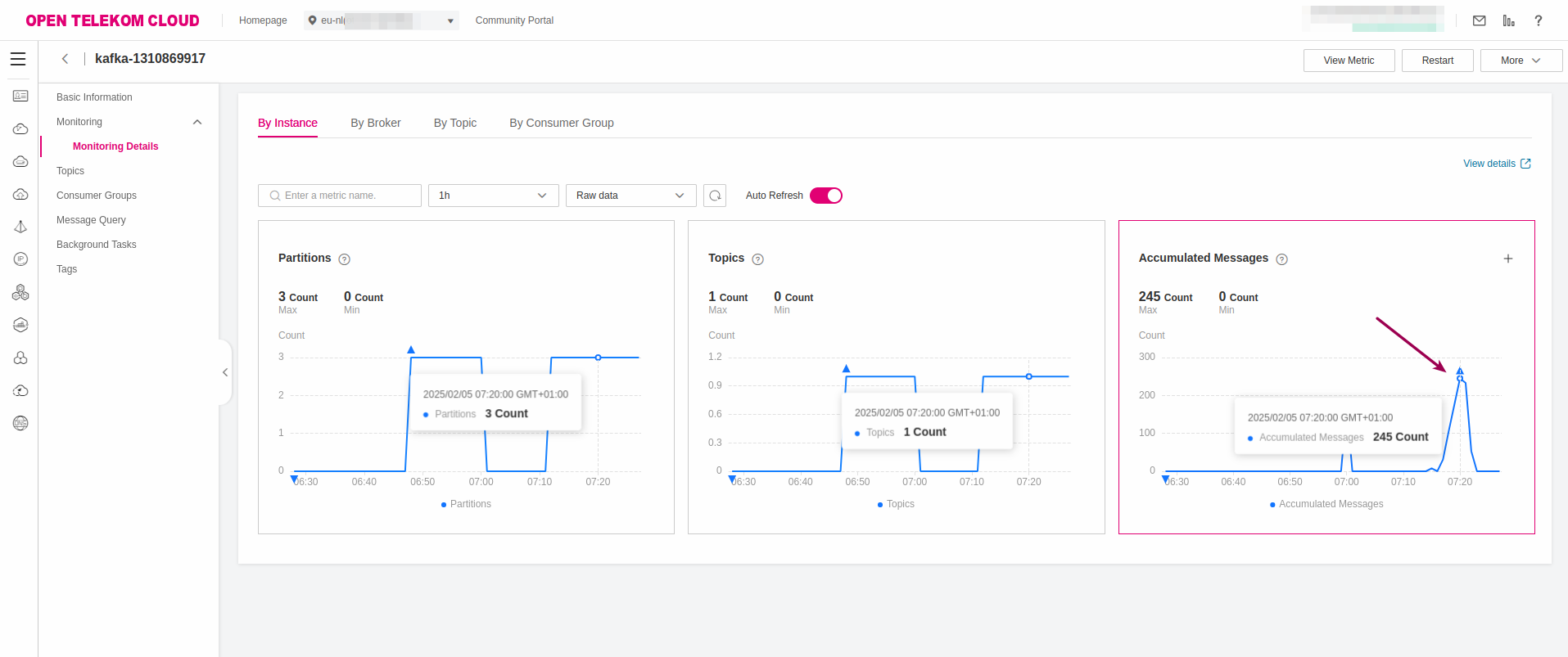This screenshot has height=657, width=1568.
Task: Click the mail notifications icon
Action: coord(1479,20)
